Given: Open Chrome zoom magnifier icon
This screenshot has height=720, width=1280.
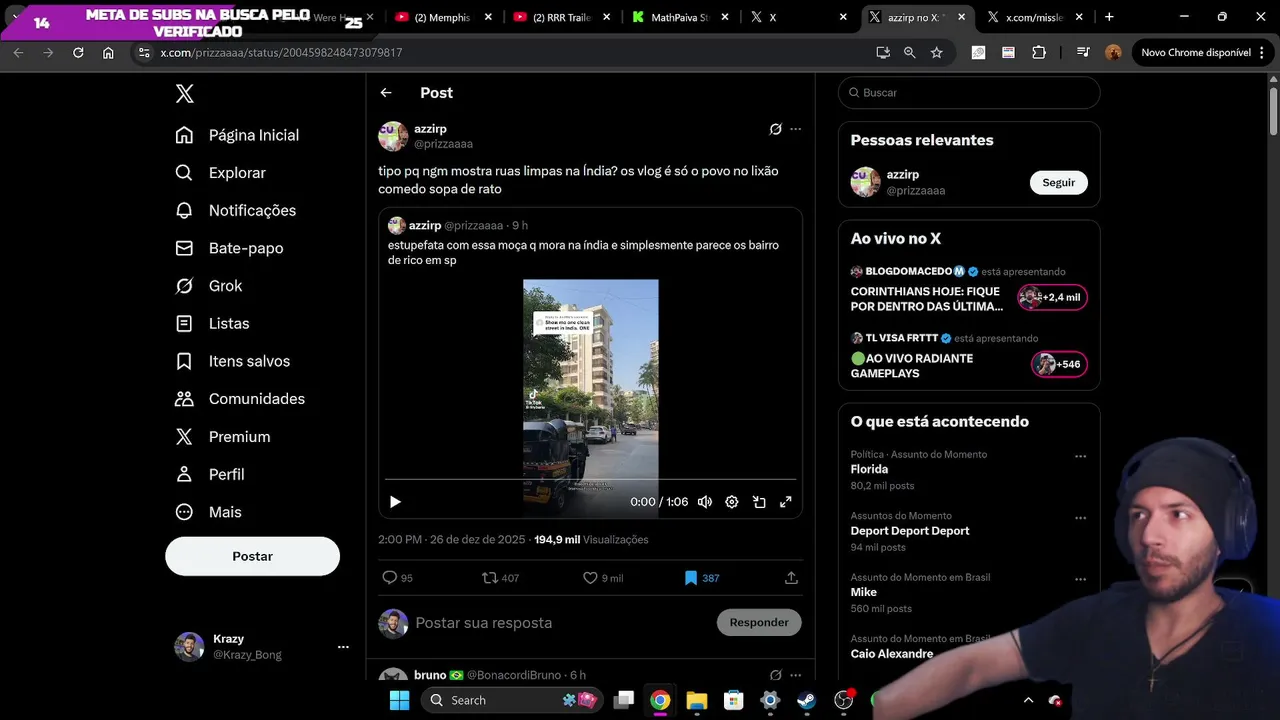Looking at the screenshot, I should point(909,52).
